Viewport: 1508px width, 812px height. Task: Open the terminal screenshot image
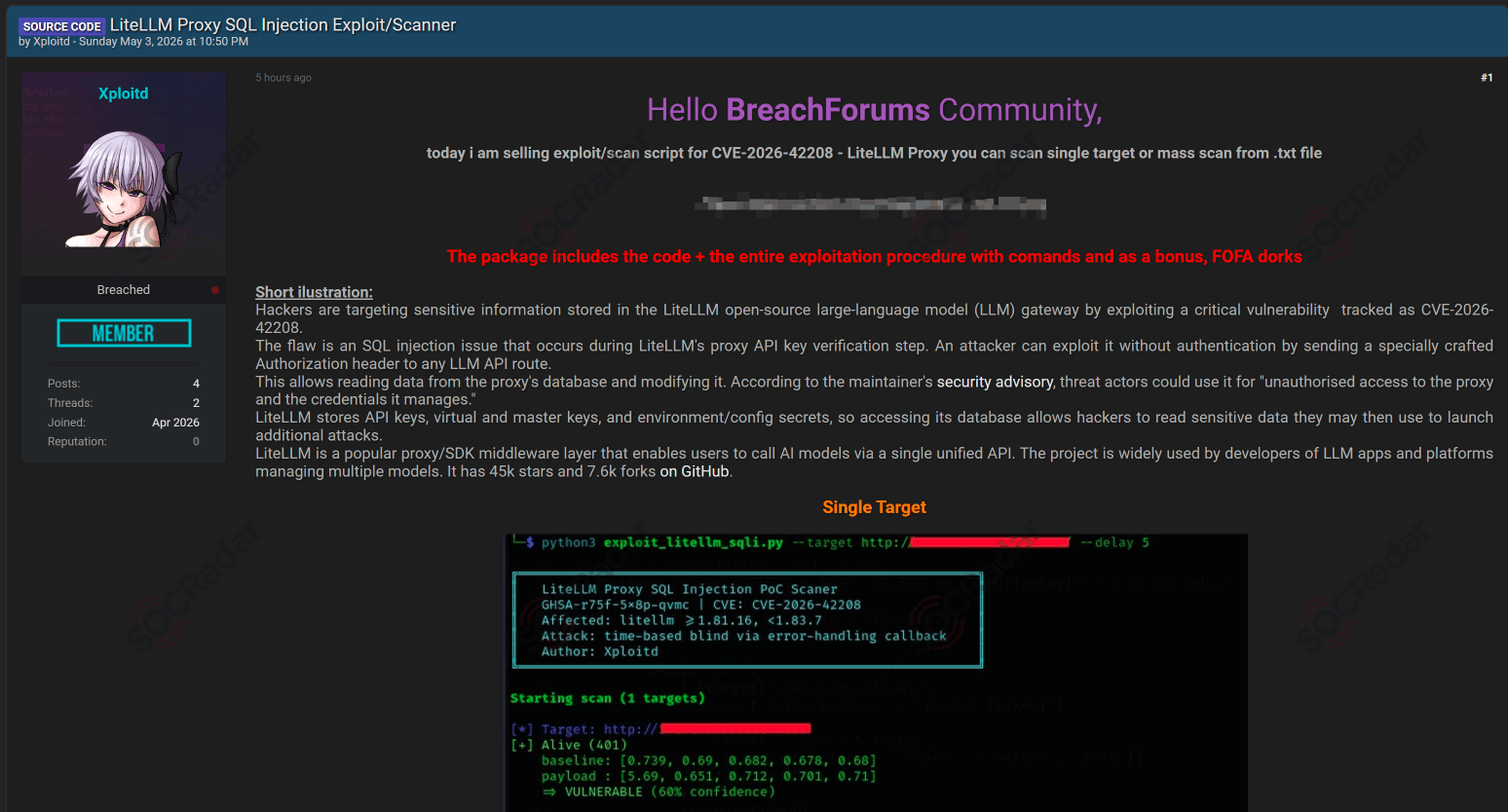coord(876,672)
